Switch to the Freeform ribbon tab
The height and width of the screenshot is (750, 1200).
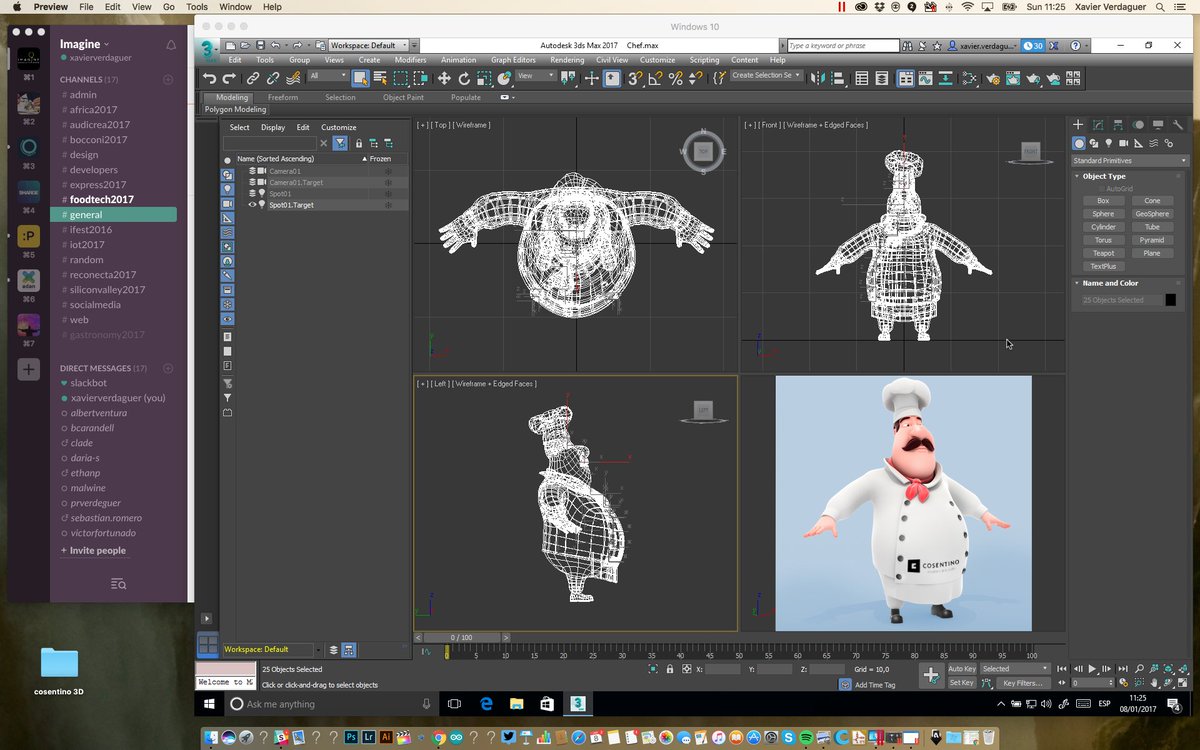[x=283, y=97]
